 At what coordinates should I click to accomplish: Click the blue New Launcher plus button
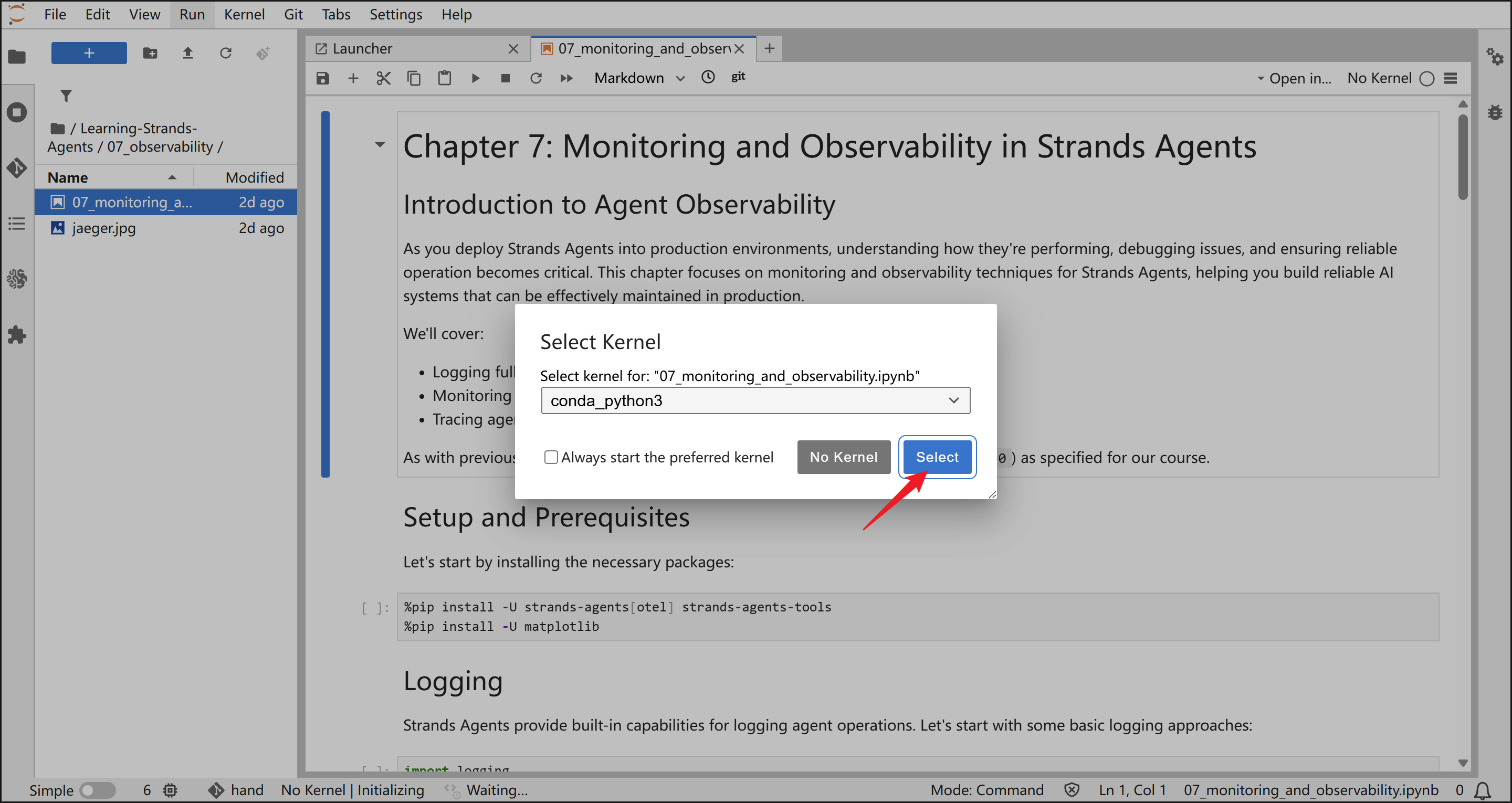(89, 53)
